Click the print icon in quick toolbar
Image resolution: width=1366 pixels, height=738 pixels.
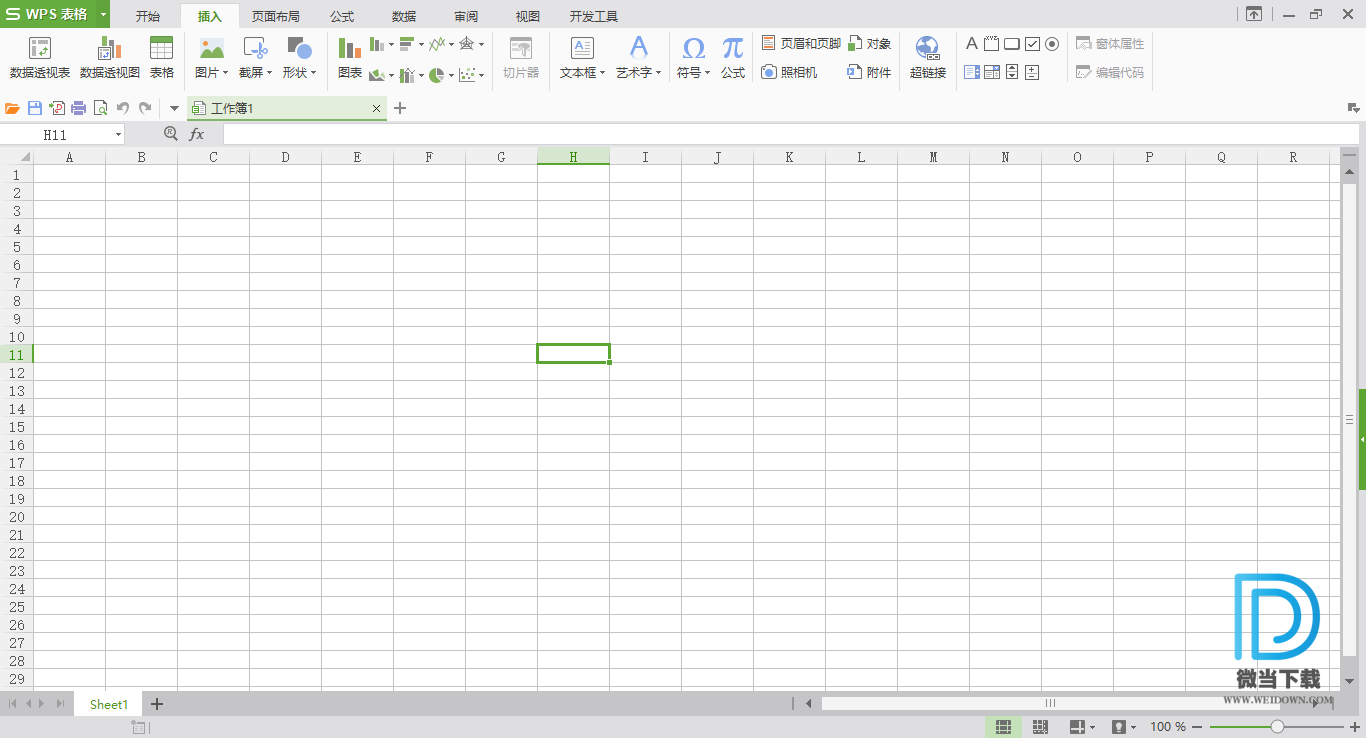coord(79,108)
